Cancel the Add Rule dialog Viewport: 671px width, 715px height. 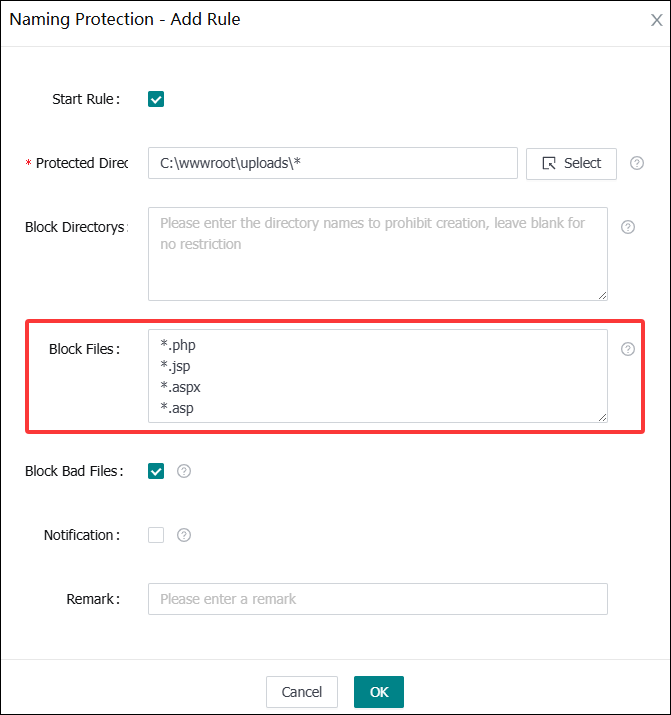[302, 692]
